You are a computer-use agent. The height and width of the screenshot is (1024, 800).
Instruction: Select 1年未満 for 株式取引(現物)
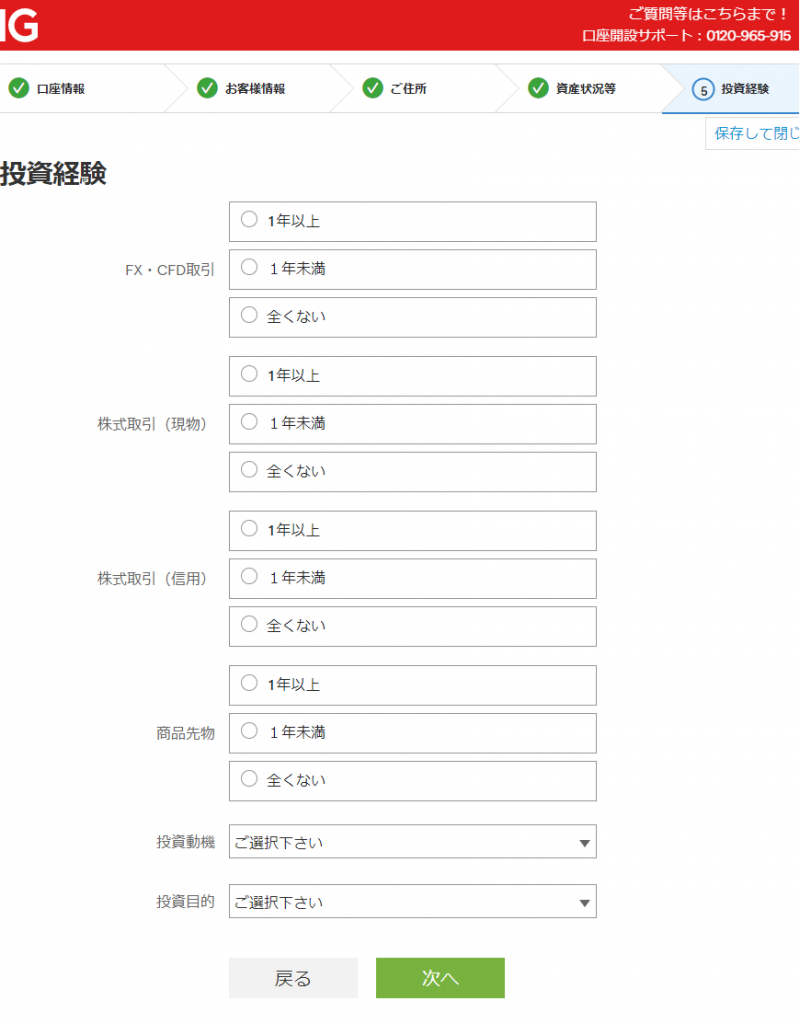pyautogui.click(x=413, y=424)
